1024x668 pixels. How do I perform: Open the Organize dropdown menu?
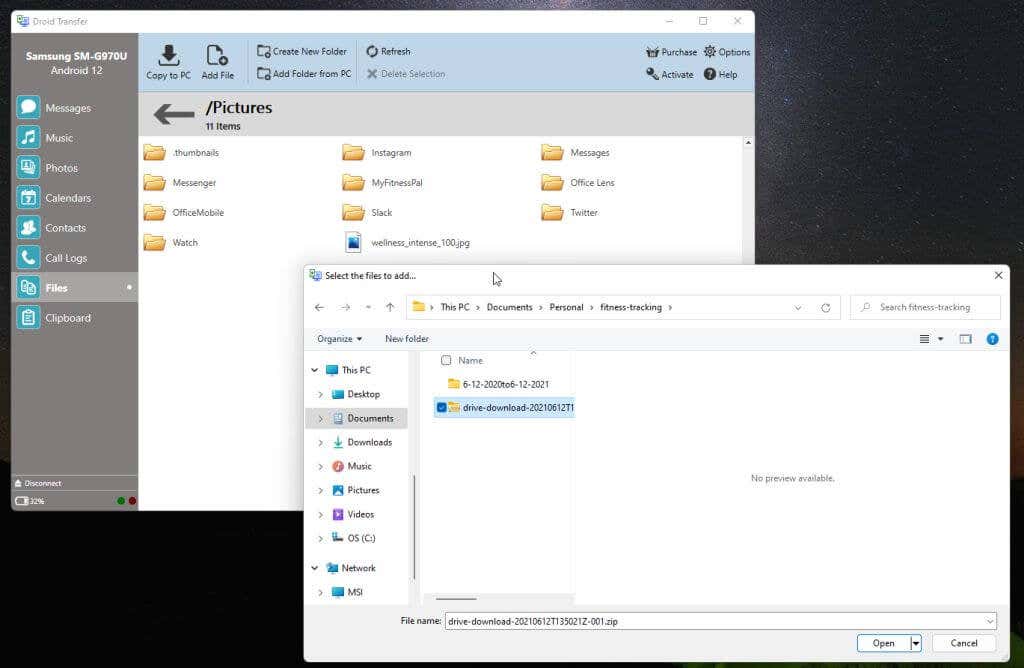pos(339,339)
